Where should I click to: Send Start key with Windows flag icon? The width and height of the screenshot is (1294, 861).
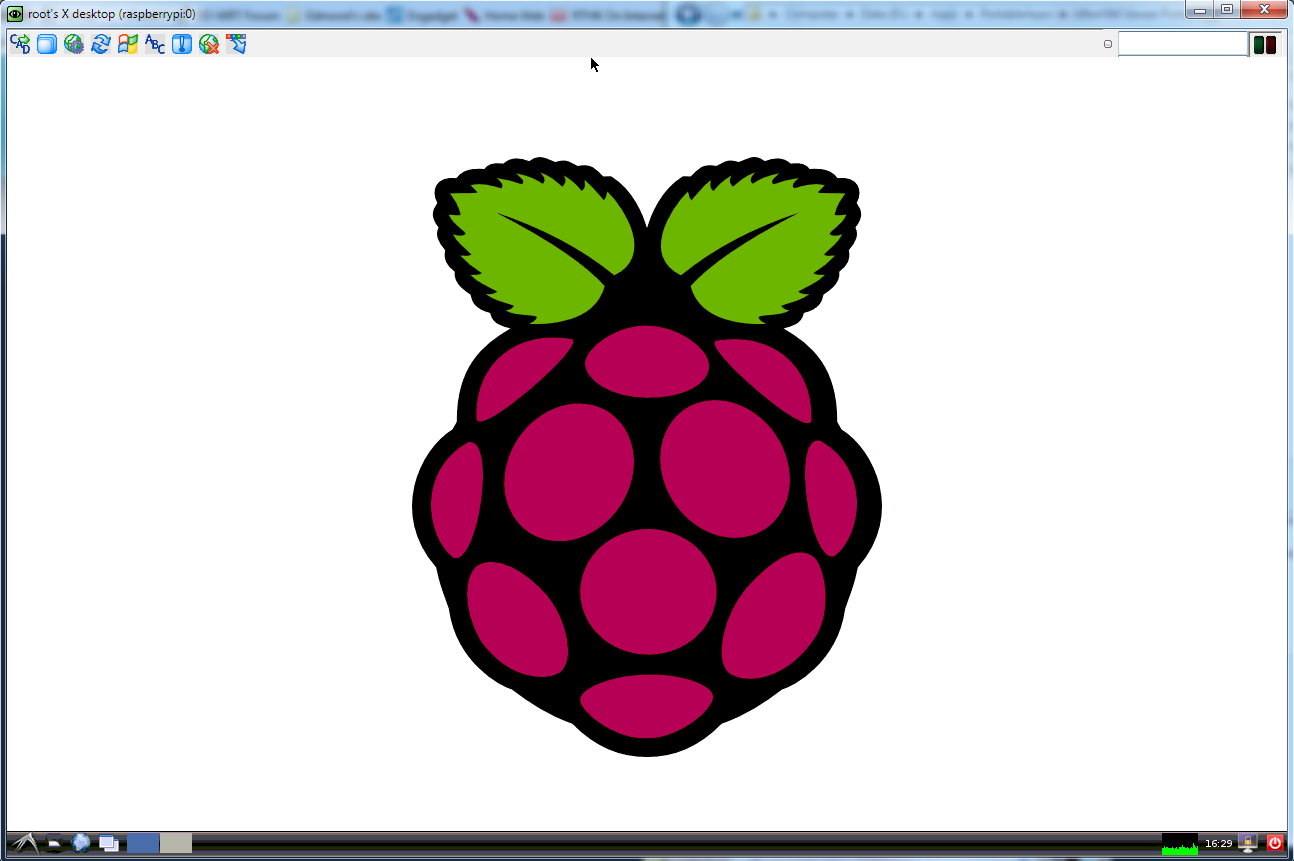128,44
